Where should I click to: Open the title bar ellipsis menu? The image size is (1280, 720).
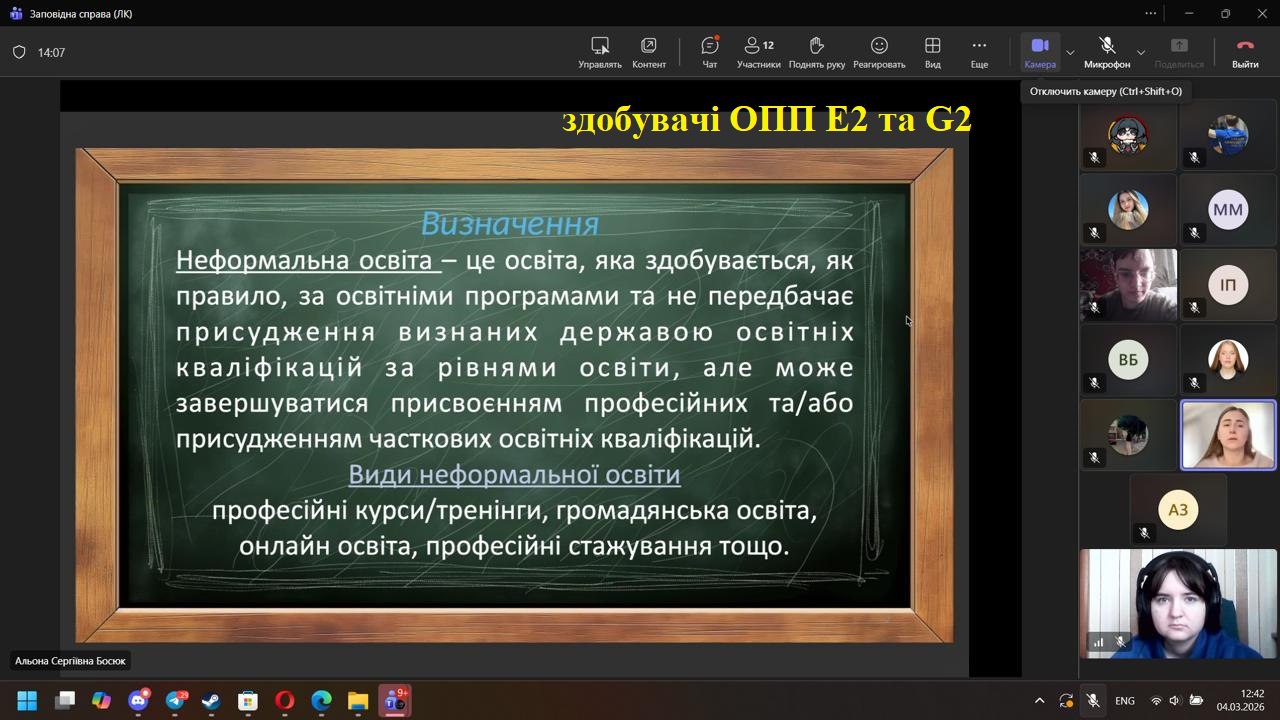tap(1151, 14)
